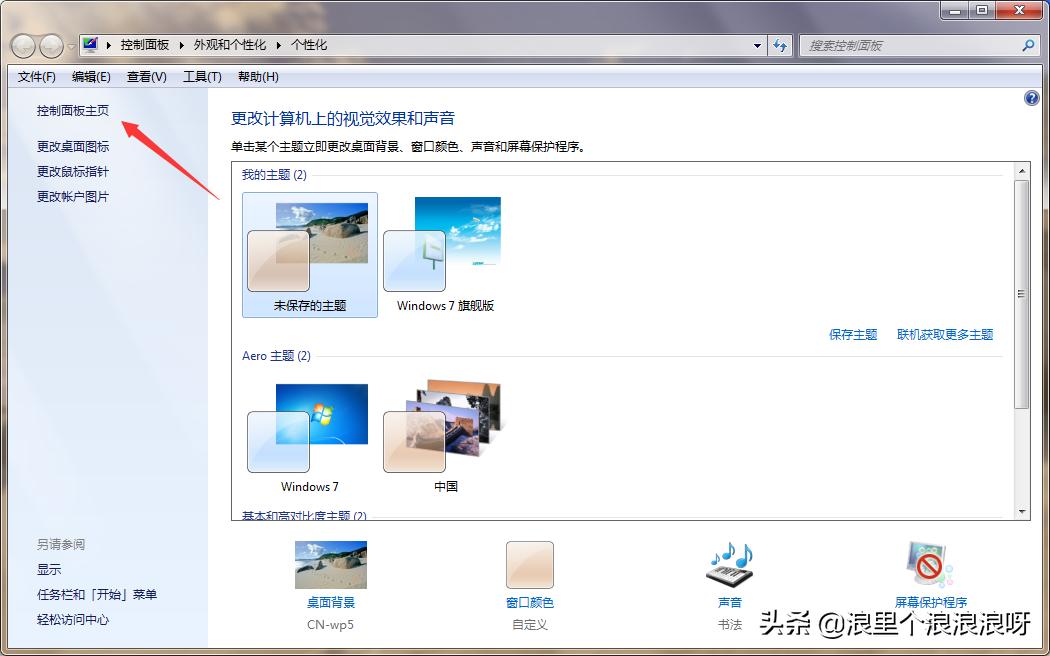1050x656 pixels.
Task: Click the search magnifier icon
Action: click(1027, 45)
